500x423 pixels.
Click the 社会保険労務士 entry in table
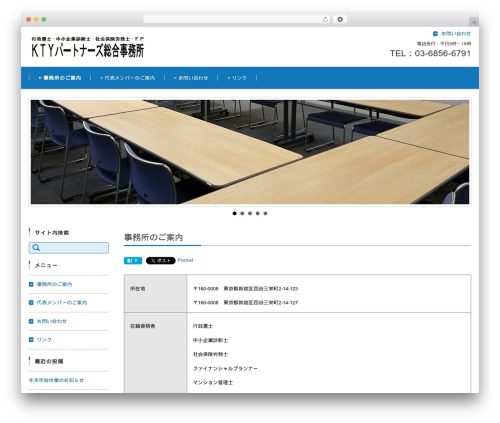(x=210, y=354)
